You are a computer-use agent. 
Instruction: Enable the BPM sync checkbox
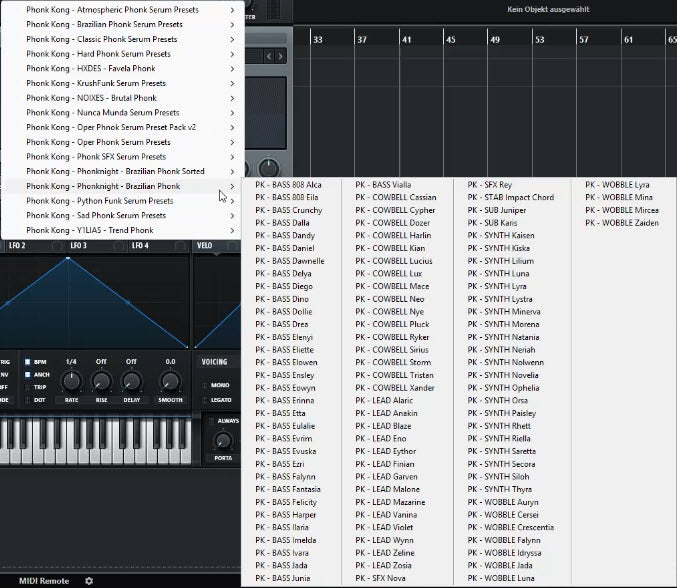(29, 362)
